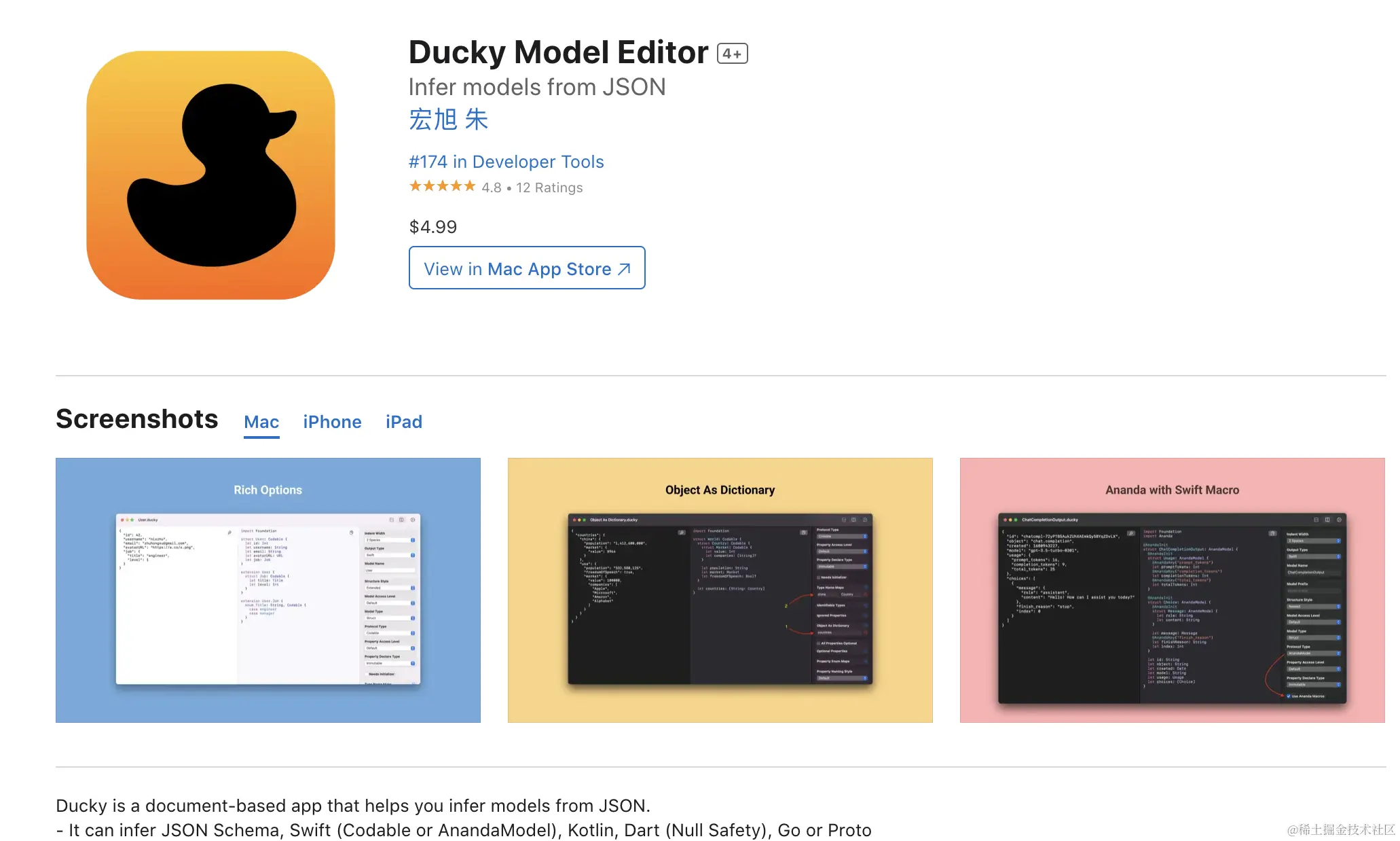
Task: Open Indent Width dropdown in the User.ducky window
Action: coord(390,540)
